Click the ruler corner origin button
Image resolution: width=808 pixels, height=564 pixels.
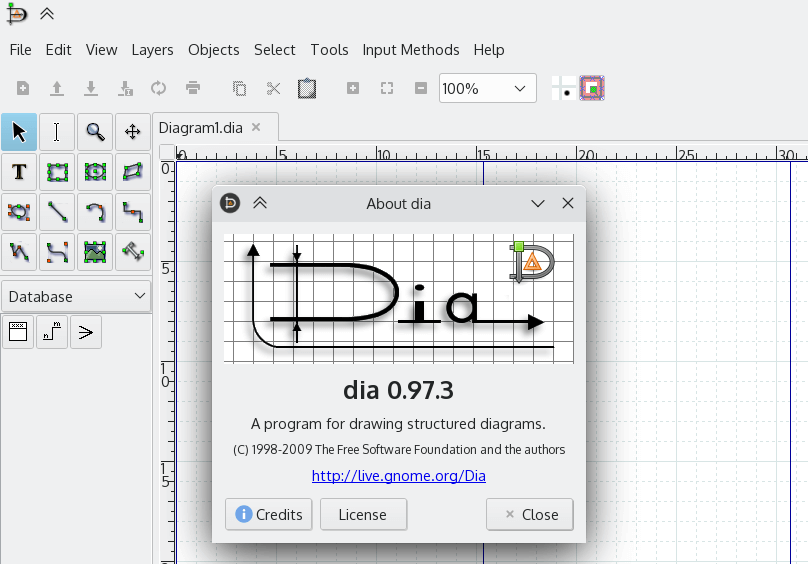point(166,153)
